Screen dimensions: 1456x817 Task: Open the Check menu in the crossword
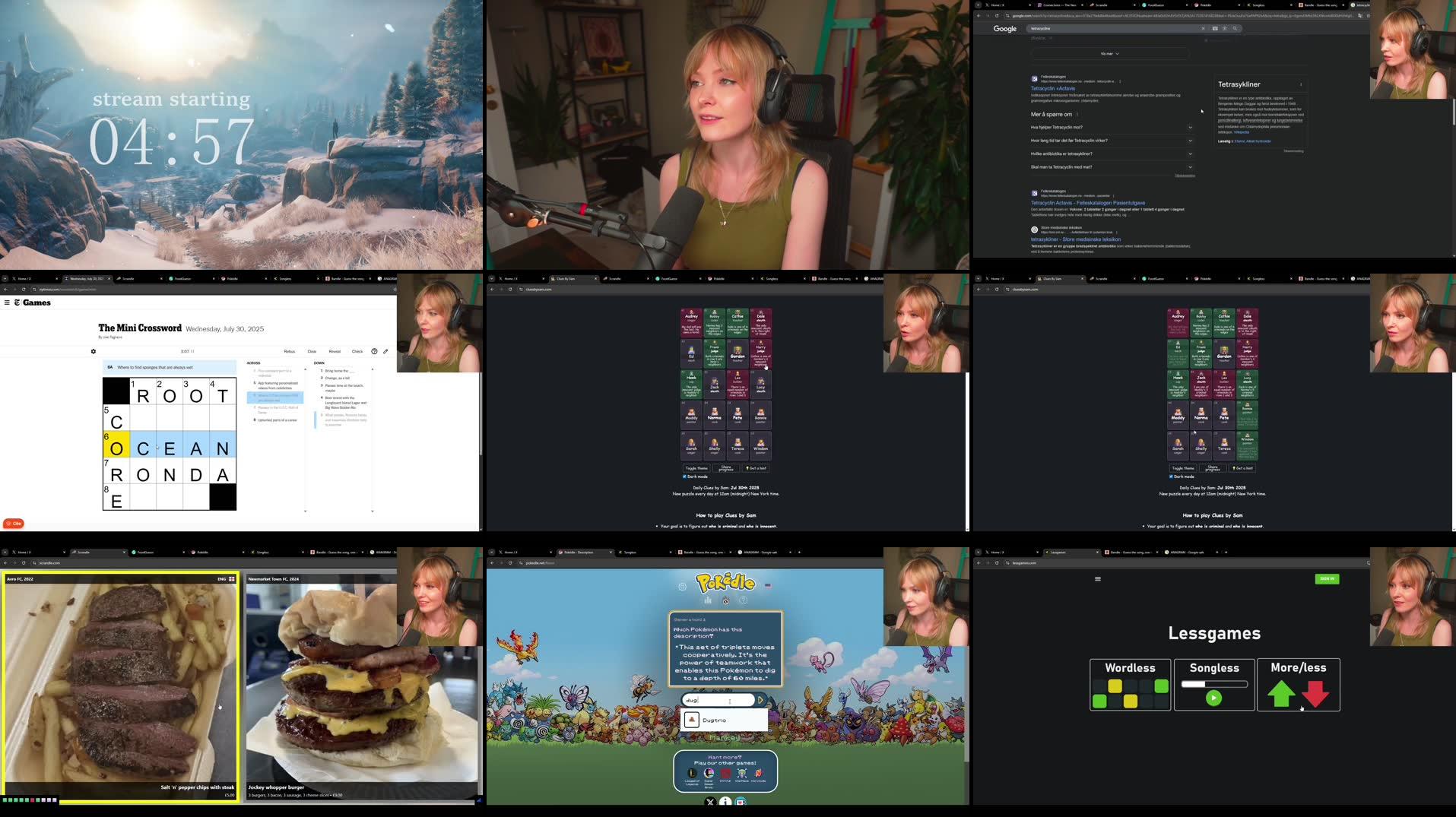tap(357, 351)
